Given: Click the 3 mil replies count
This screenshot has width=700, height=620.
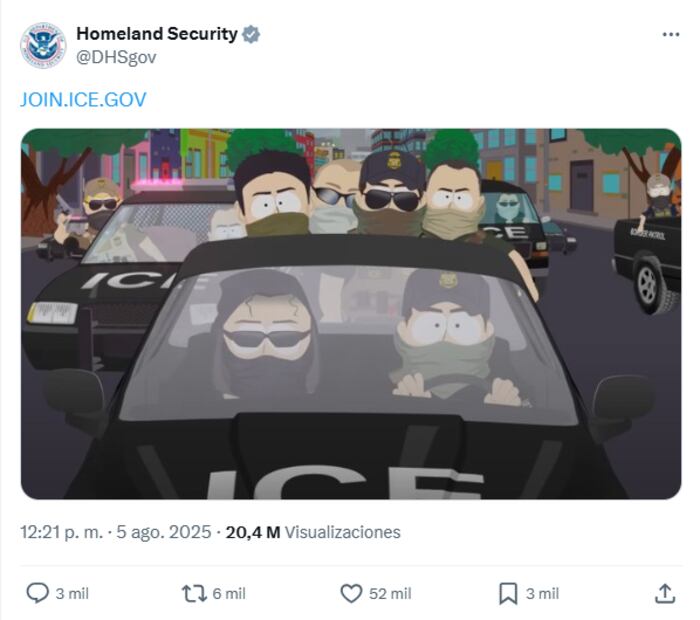Looking at the screenshot, I should 72,594.
